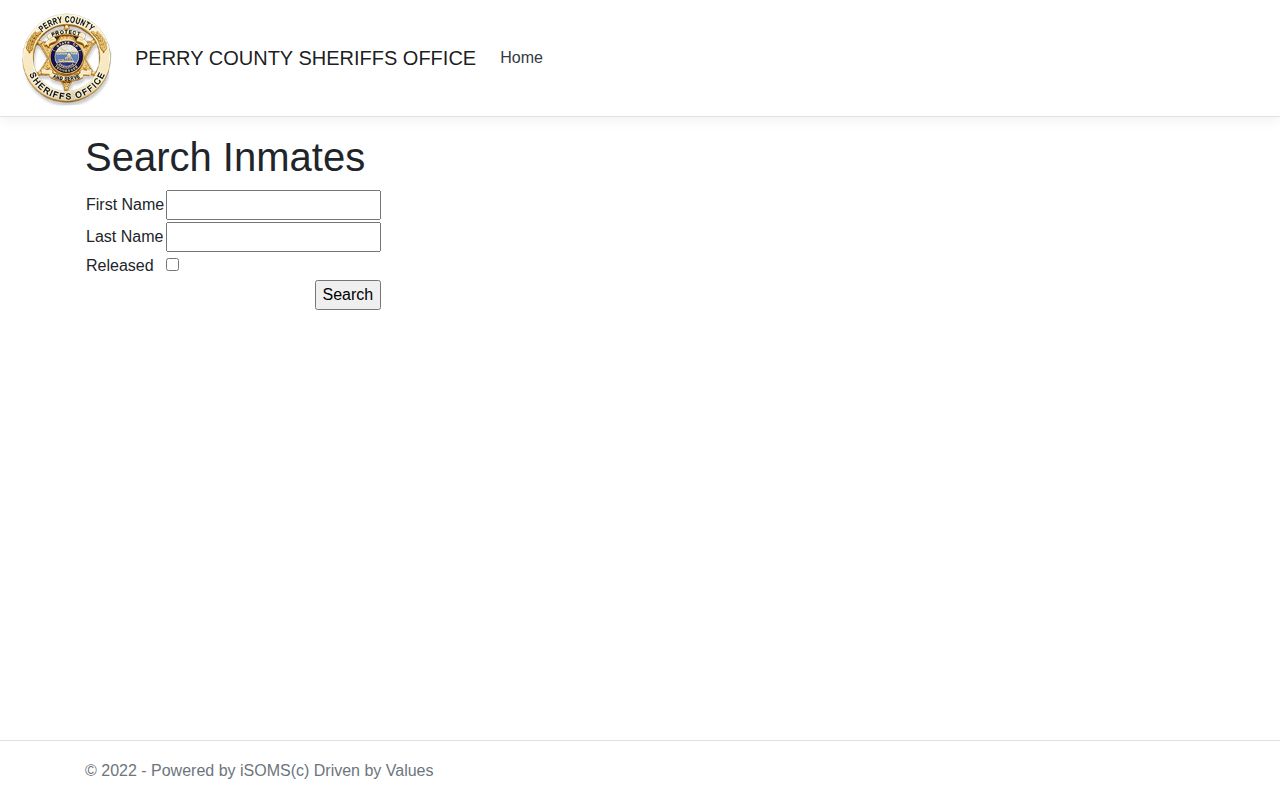Focus the Last Name input field
The image size is (1280, 800).
273,237
